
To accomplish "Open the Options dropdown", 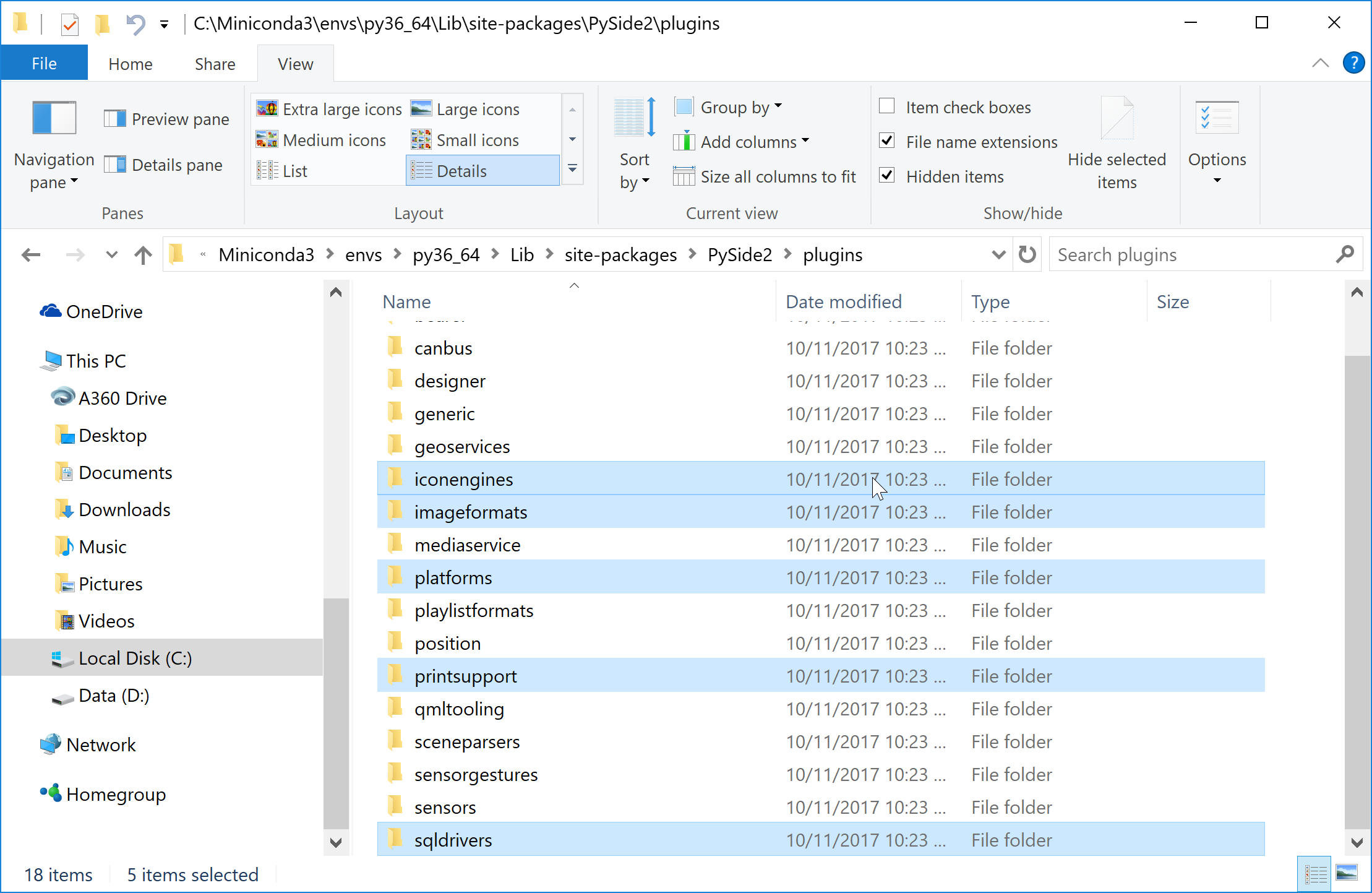I will coord(1217,144).
